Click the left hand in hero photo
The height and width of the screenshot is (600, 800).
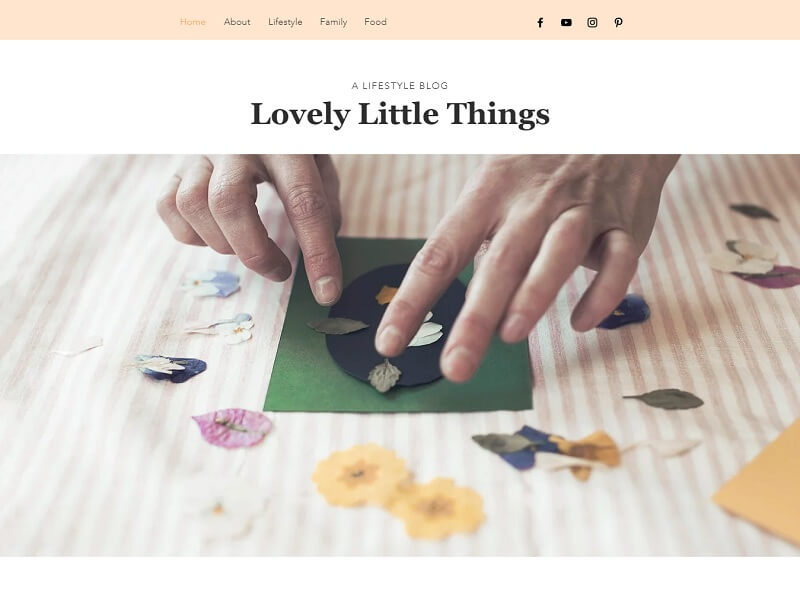[250, 224]
